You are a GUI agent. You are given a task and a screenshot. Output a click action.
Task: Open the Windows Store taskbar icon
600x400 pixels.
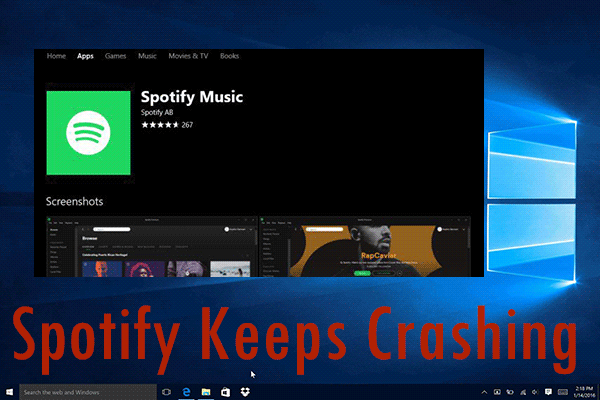(225, 392)
